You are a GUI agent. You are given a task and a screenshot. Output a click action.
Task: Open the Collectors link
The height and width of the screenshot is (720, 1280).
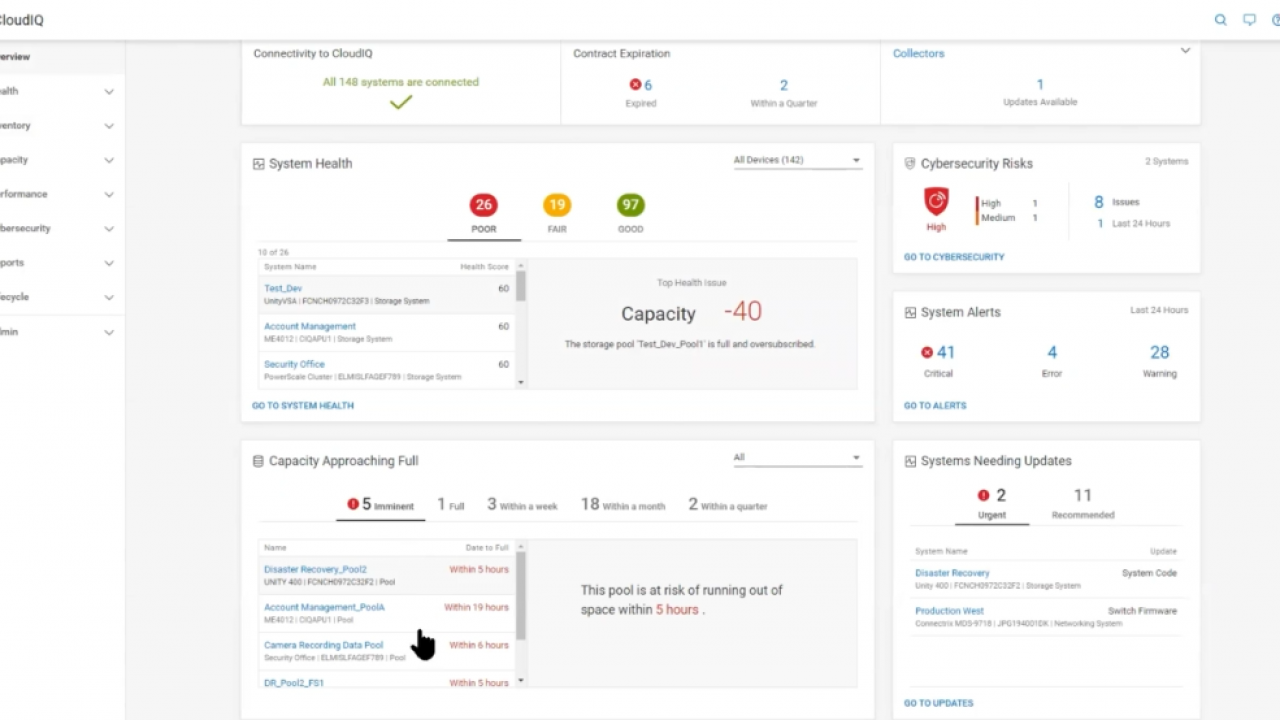[918, 54]
